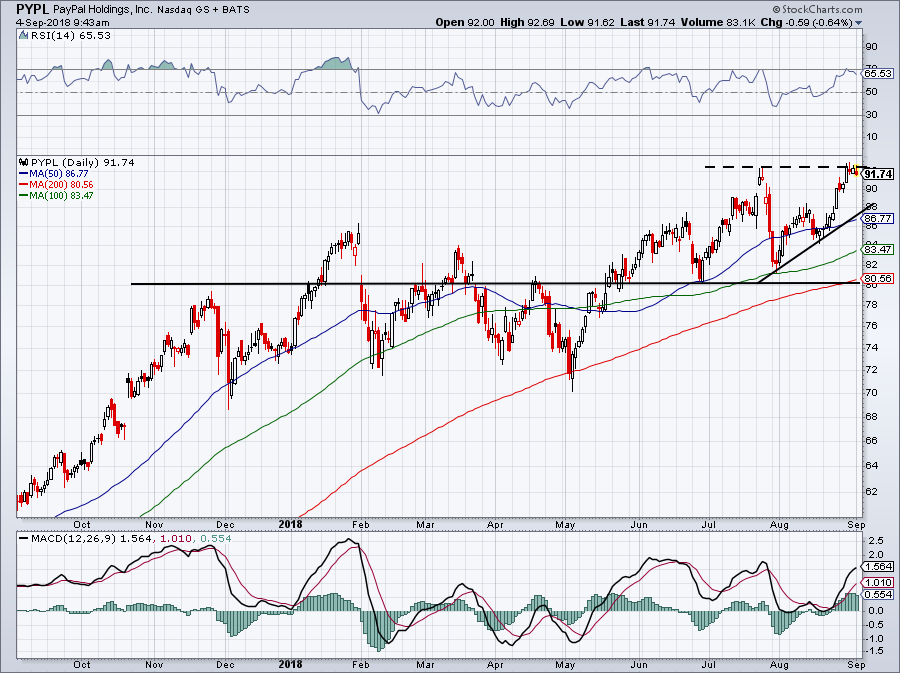Viewport: 900px width, 673px height.
Task: Click the MA(50) 86.77 legend entry
Action: (x=59, y=173)
